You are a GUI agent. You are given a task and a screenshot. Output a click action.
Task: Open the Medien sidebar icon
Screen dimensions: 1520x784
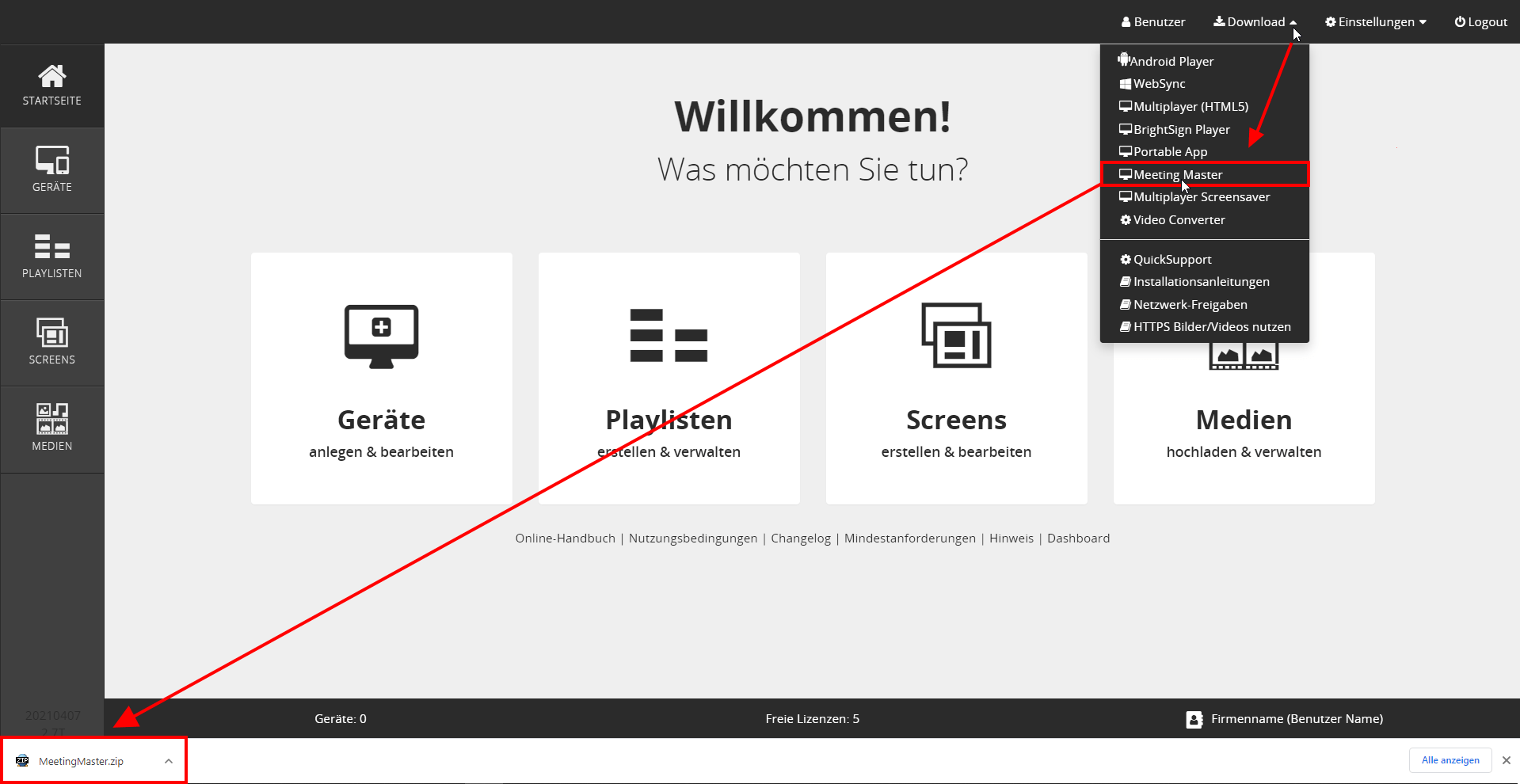point(51,419)
